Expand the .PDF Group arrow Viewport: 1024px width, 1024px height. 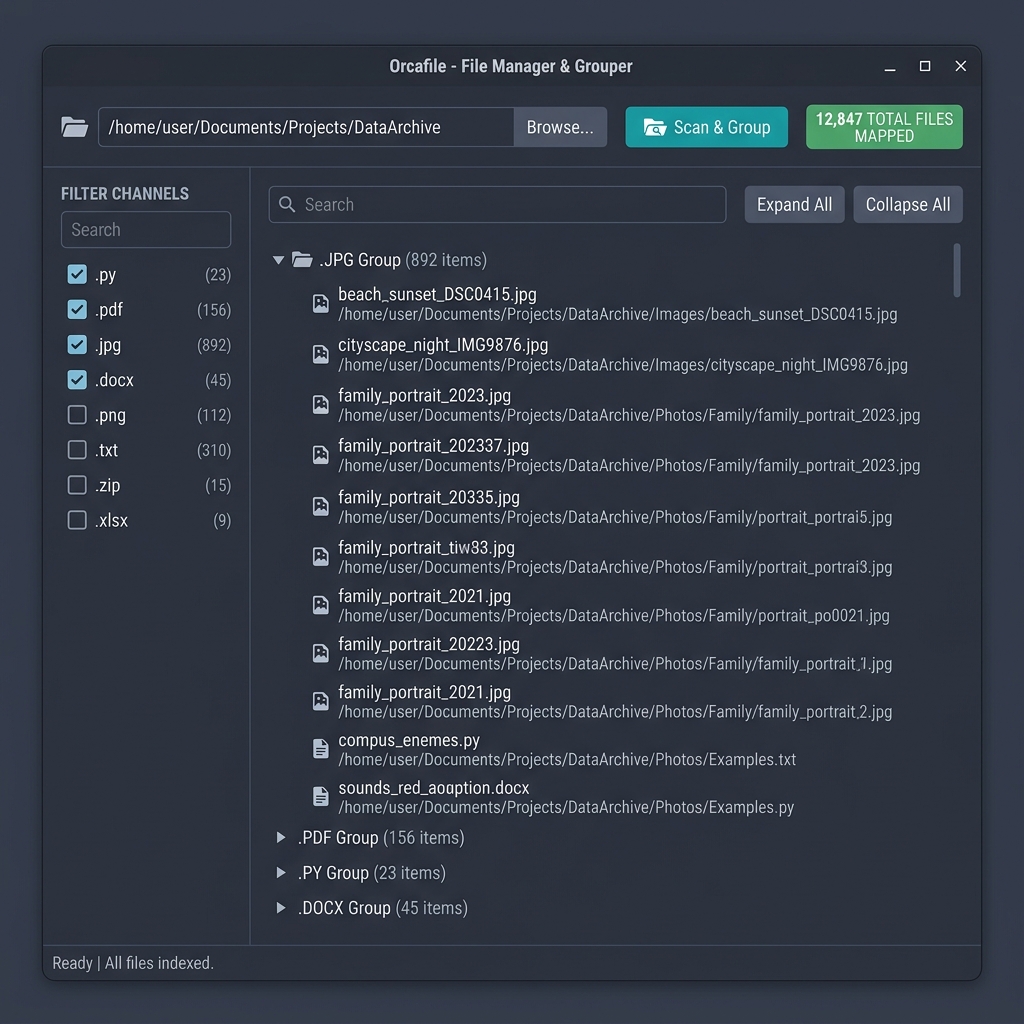[x=281, y=837]
